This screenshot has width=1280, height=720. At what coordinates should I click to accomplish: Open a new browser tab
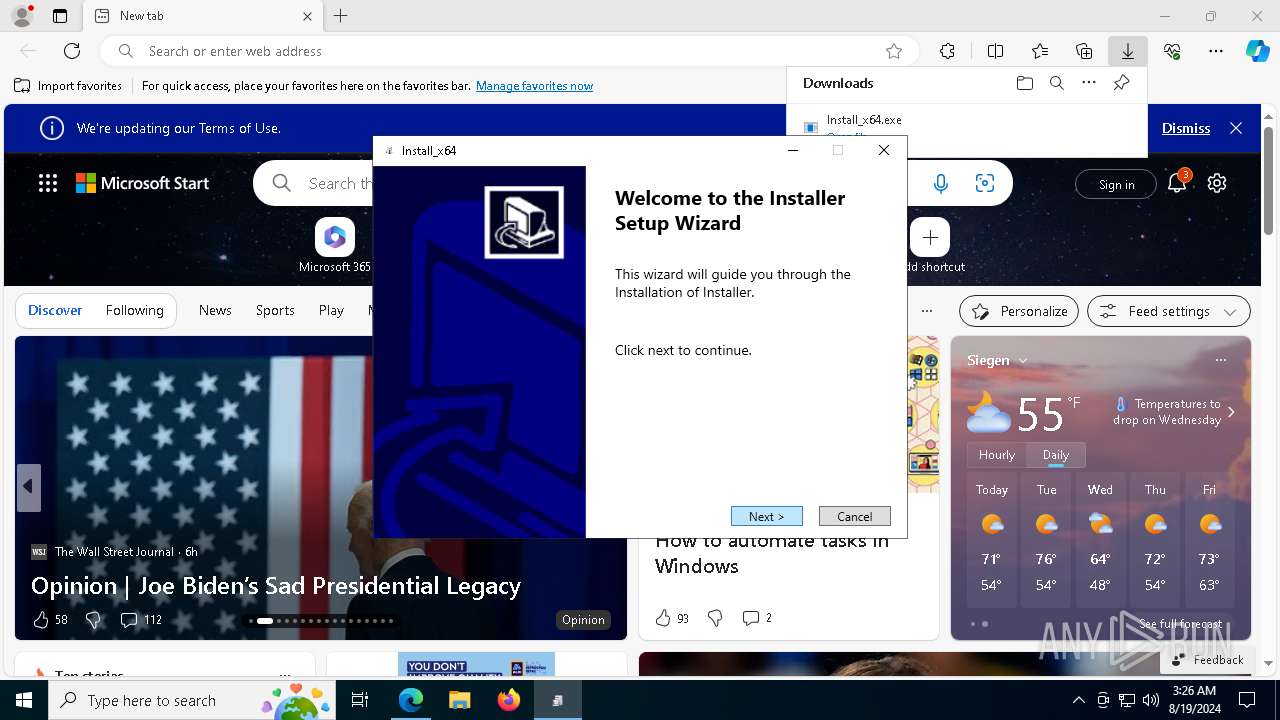341,16
